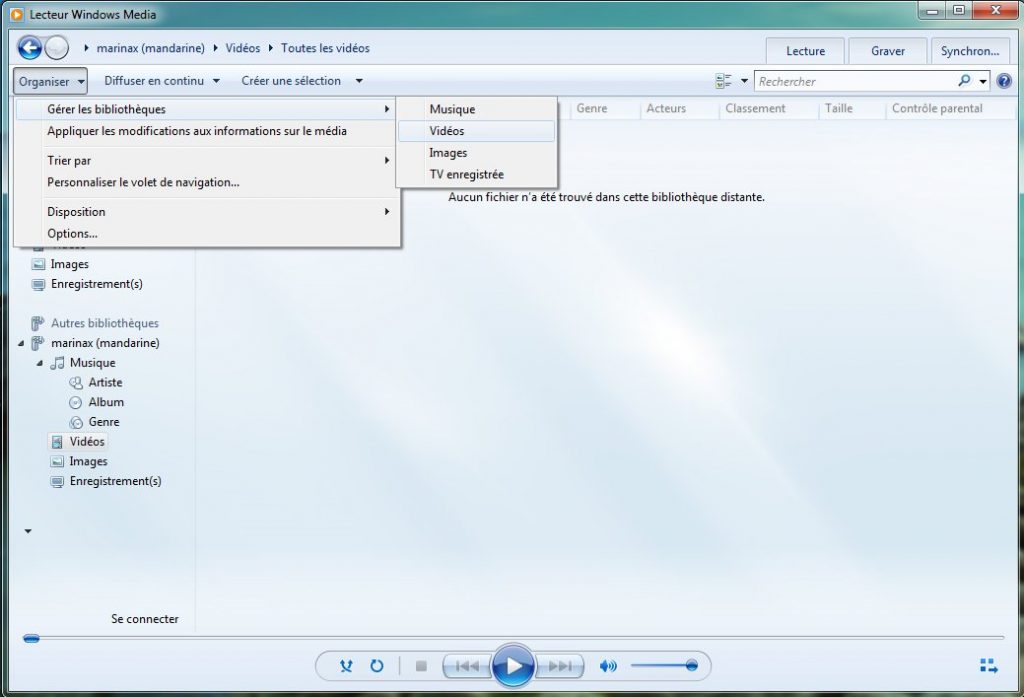Toggle shuffle playback mode
Viewport: 1024px width, 697px height.
pos(346,666)
